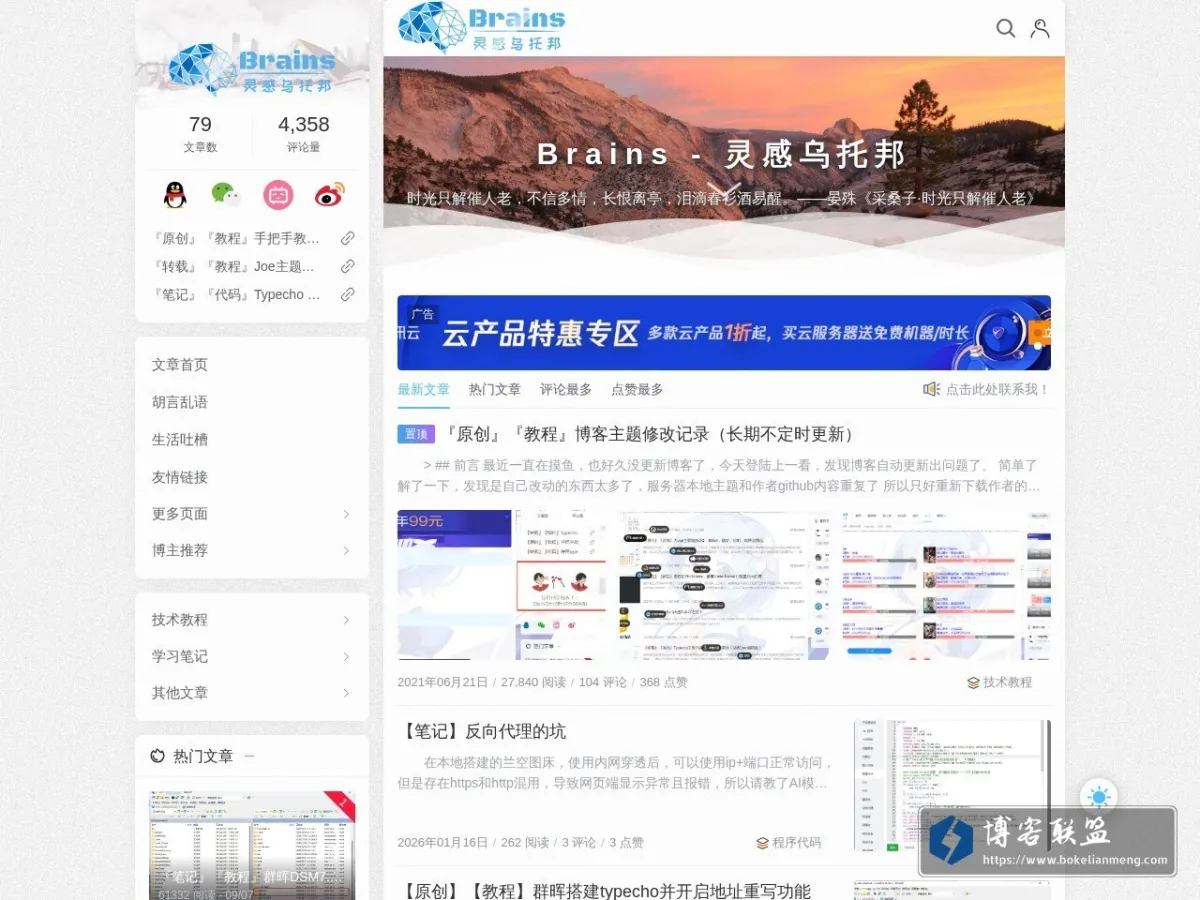
Task: Click the 4,358 评论量 counter
Action: [304, 134]
